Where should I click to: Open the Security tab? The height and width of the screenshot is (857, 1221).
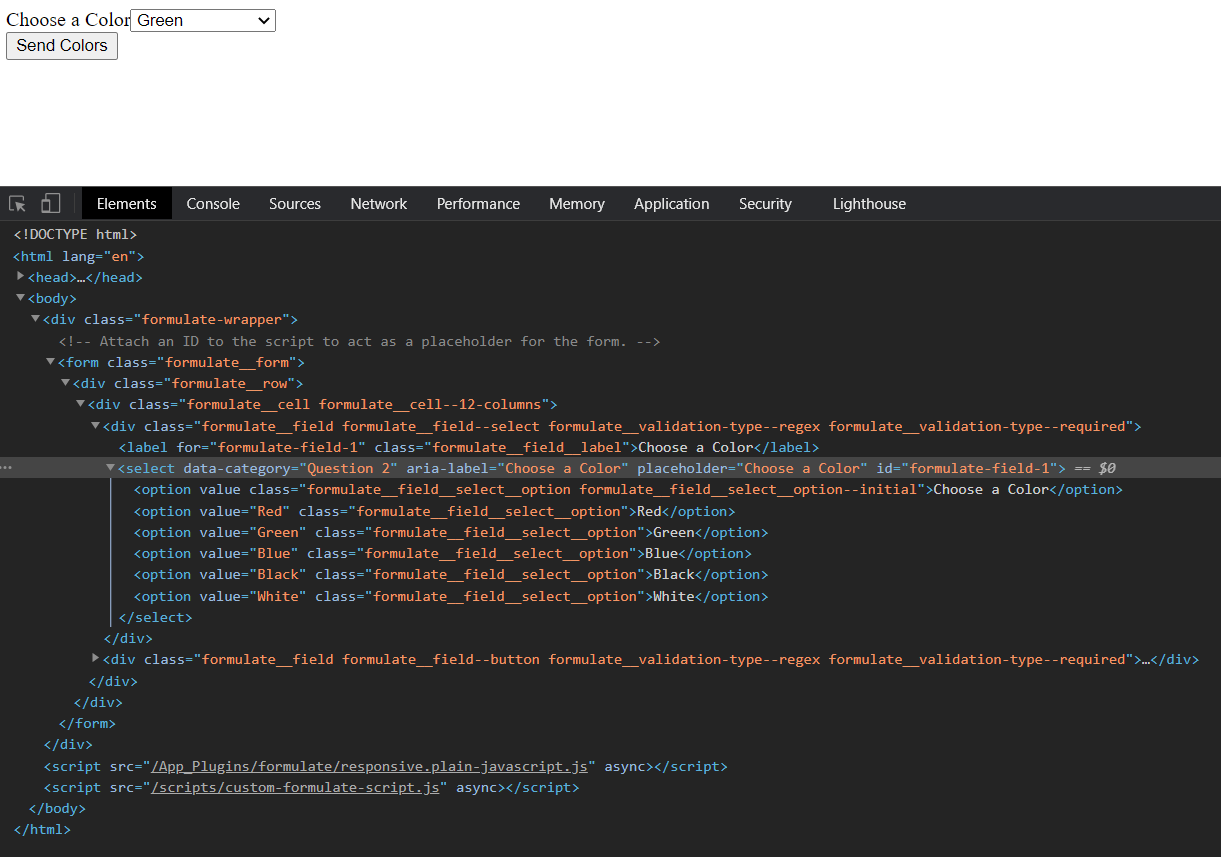765,204
